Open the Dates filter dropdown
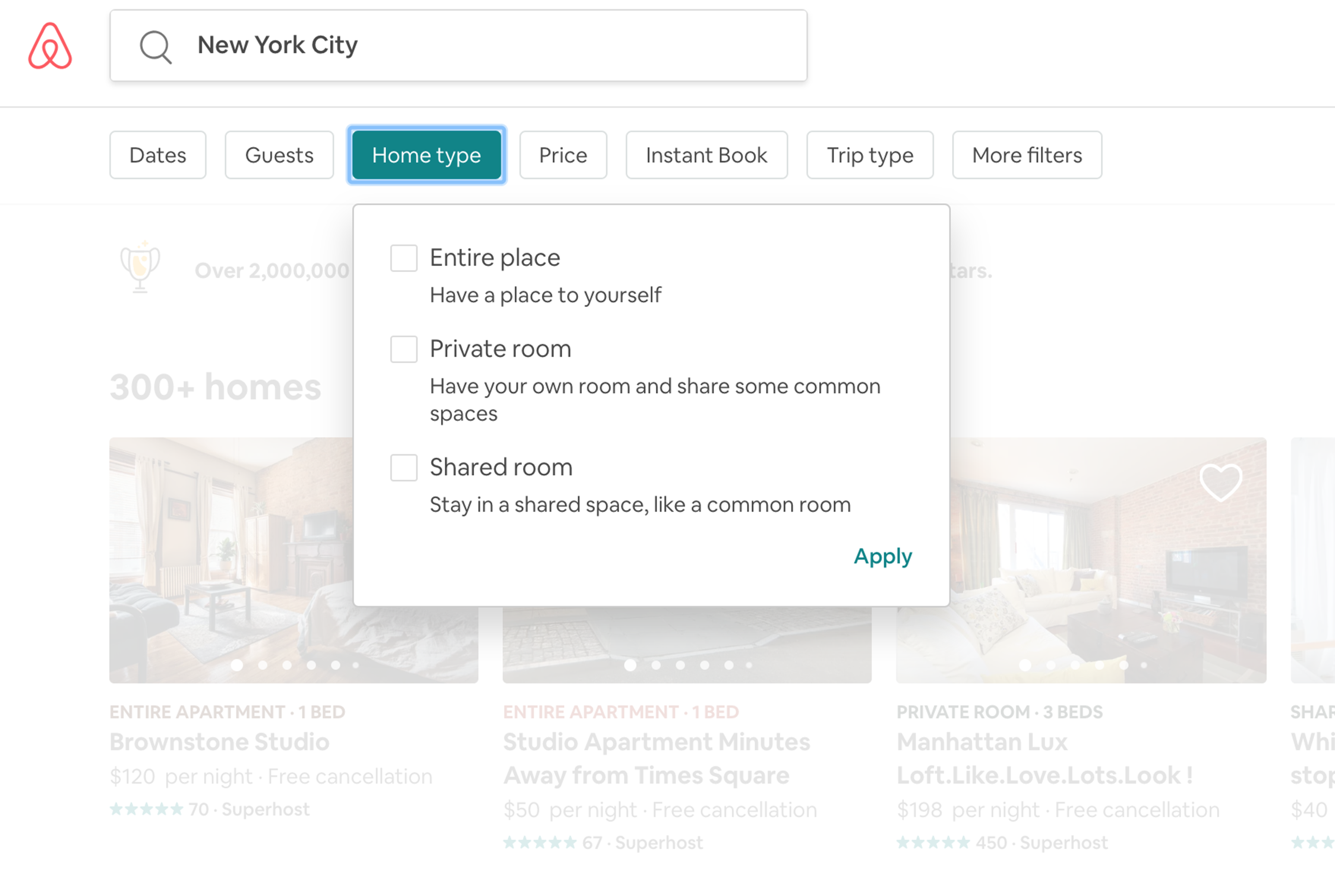Viewport: 1335px width, 896px height. point(158,155)
